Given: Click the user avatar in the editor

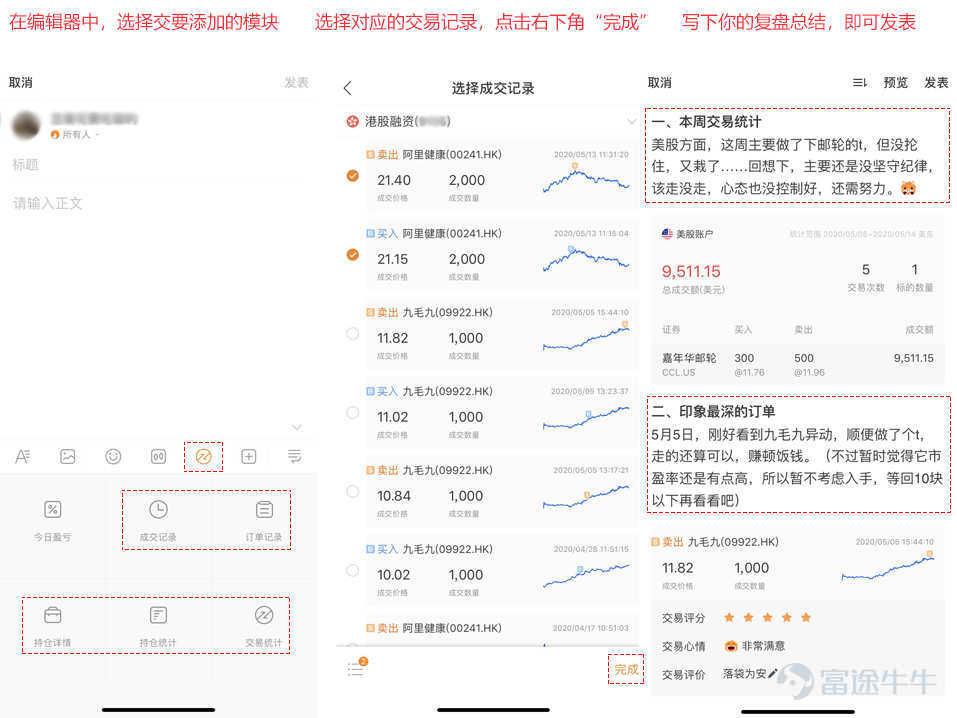Looking at the screenshot, I should coord(27,125).
